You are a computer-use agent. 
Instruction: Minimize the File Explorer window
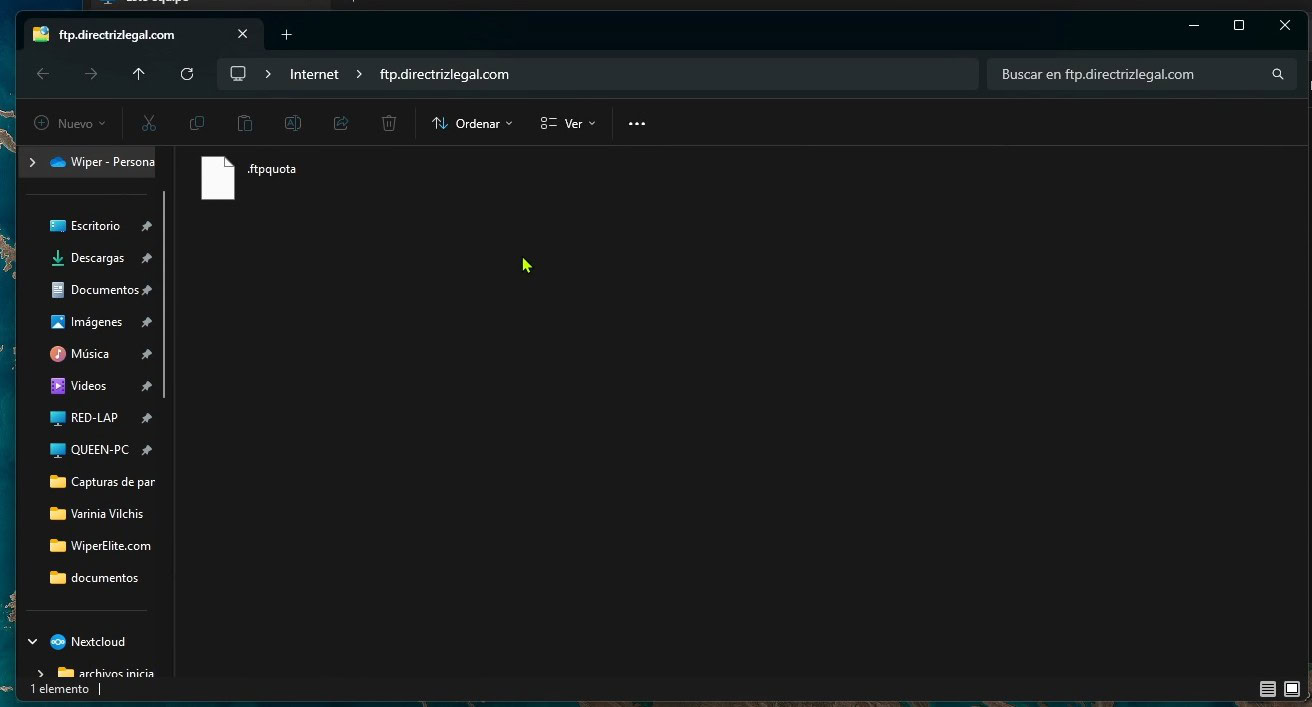tap(1193, 25)
